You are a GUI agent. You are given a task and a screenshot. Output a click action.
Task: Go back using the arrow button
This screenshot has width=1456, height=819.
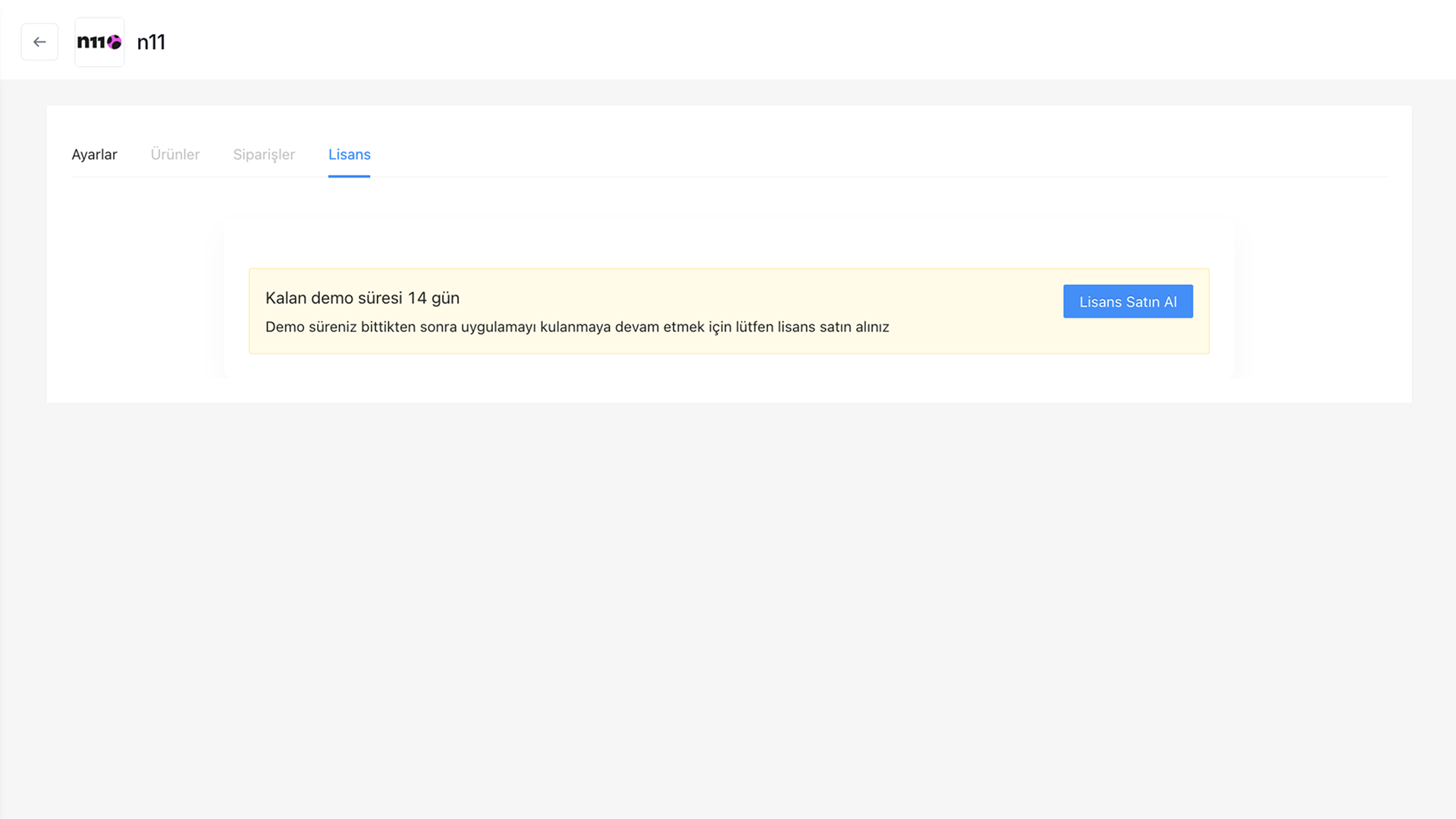[x=39, y=42]
